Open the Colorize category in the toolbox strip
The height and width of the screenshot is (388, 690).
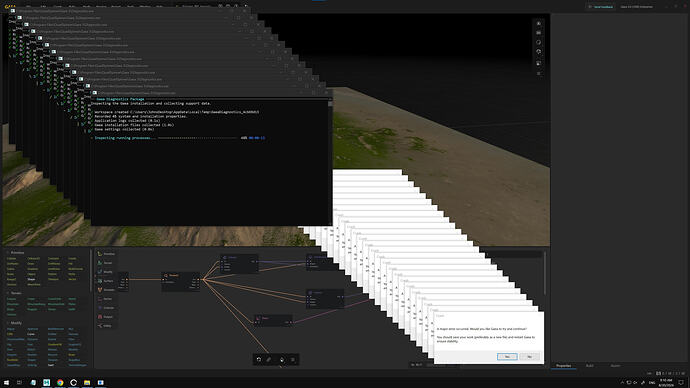coord(106,308)
